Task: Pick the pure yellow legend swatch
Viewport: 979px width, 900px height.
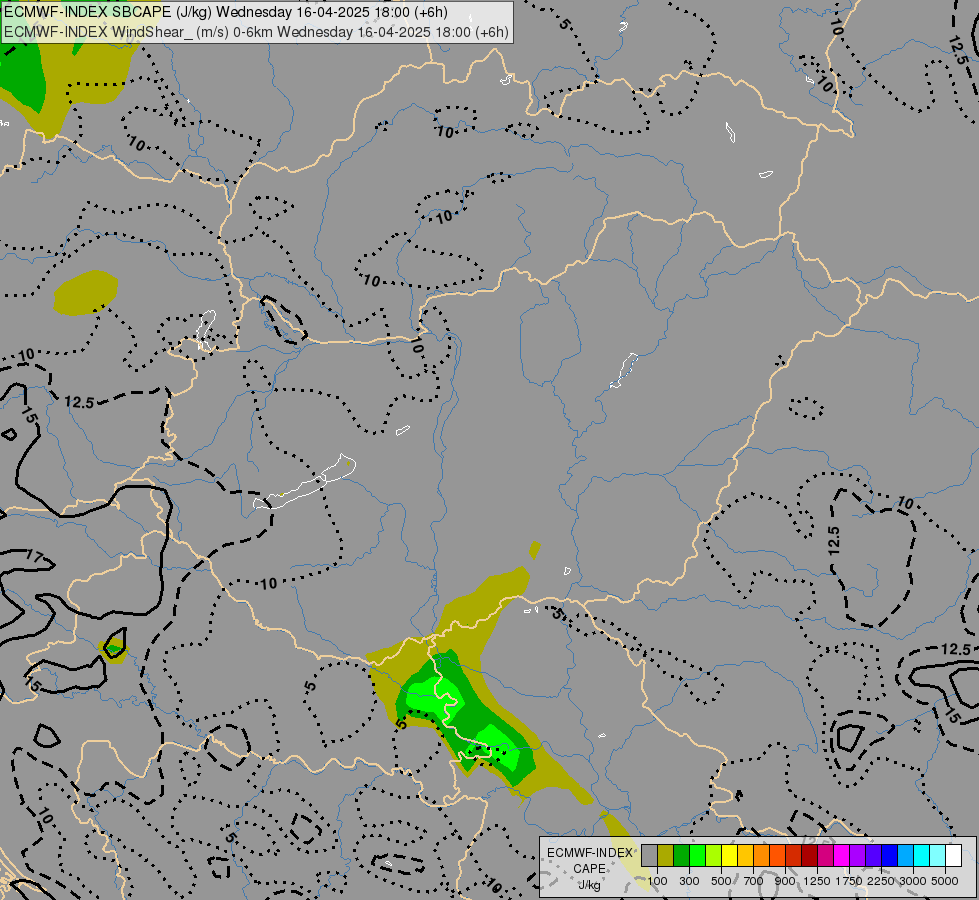Action: pos(729,856)
